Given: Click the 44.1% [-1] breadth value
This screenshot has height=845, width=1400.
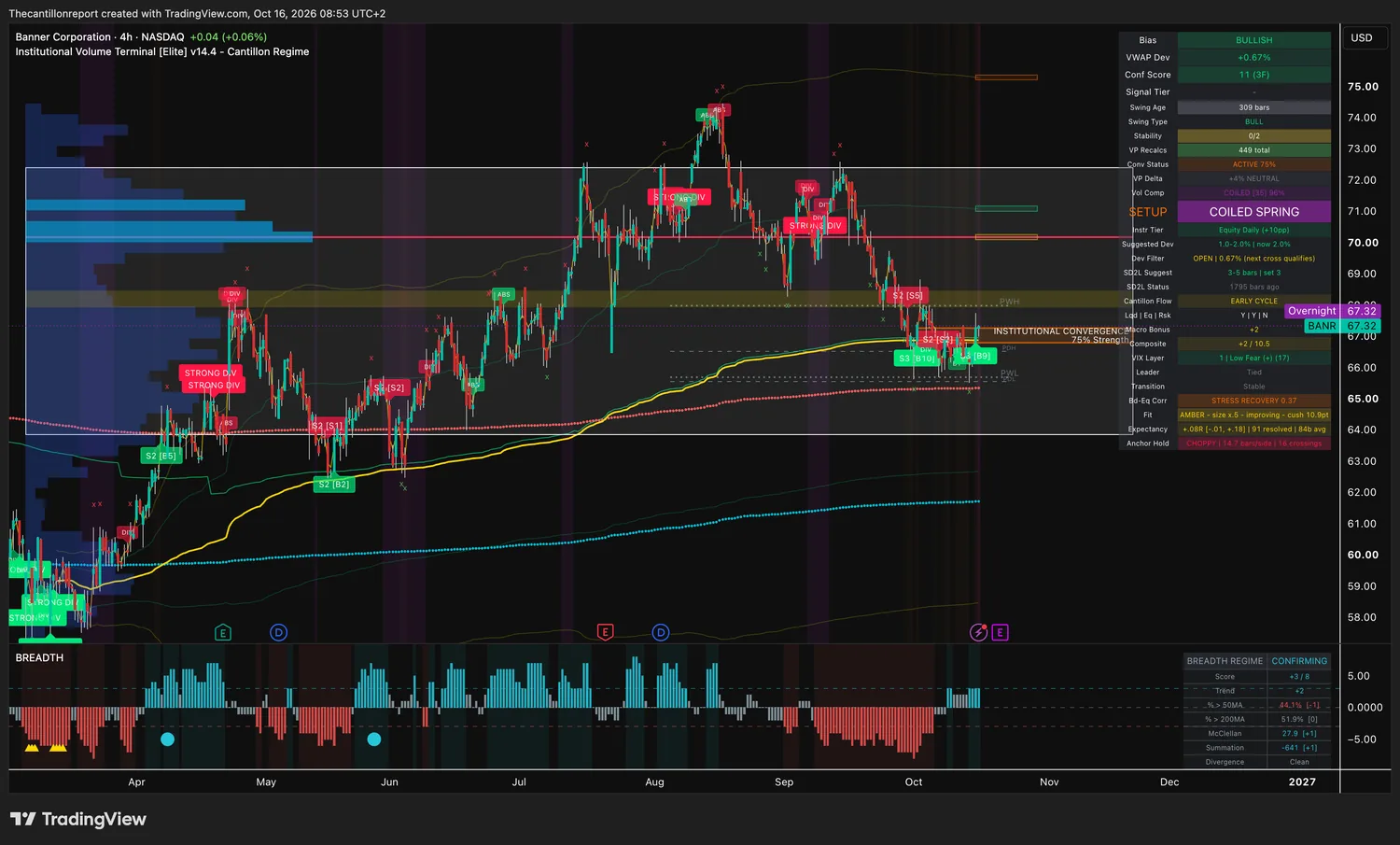Looking at the screenshot, I should [x=1299, y=705].
